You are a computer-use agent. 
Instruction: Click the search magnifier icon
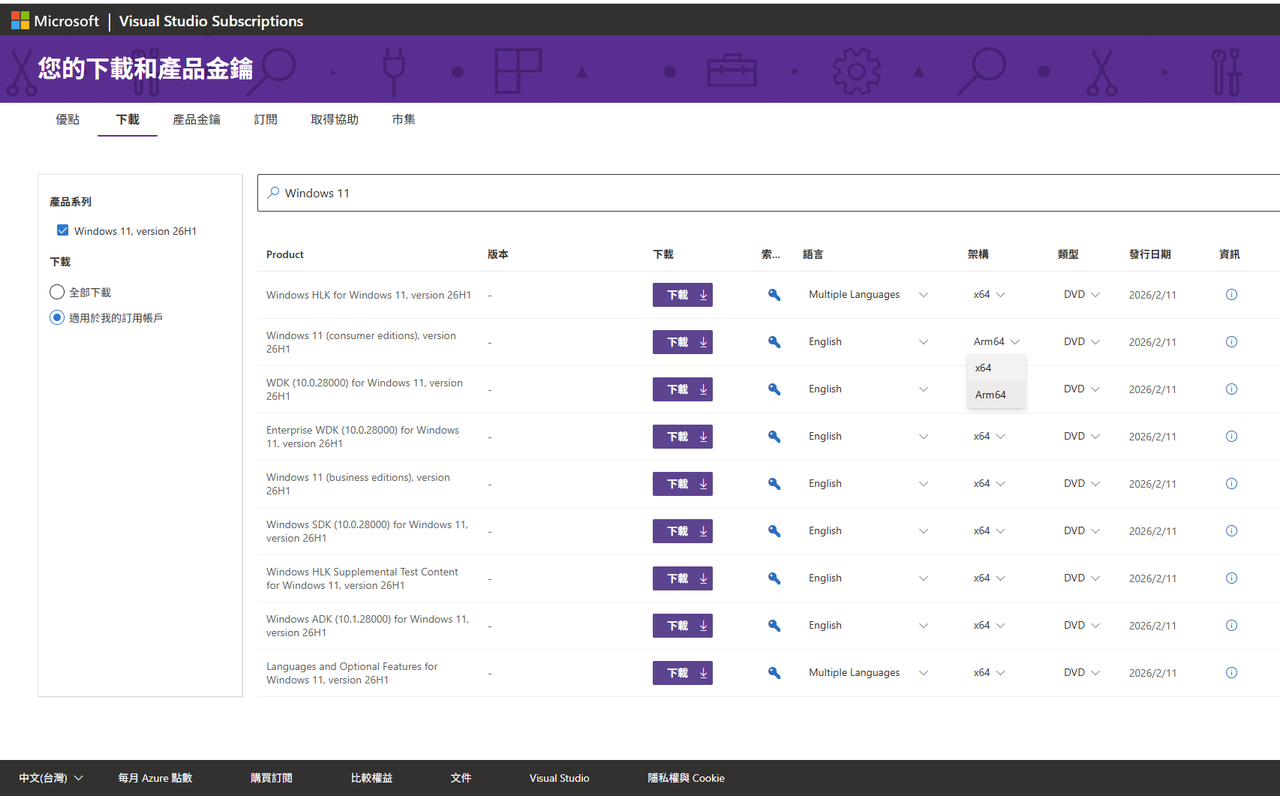click(273, 193)
